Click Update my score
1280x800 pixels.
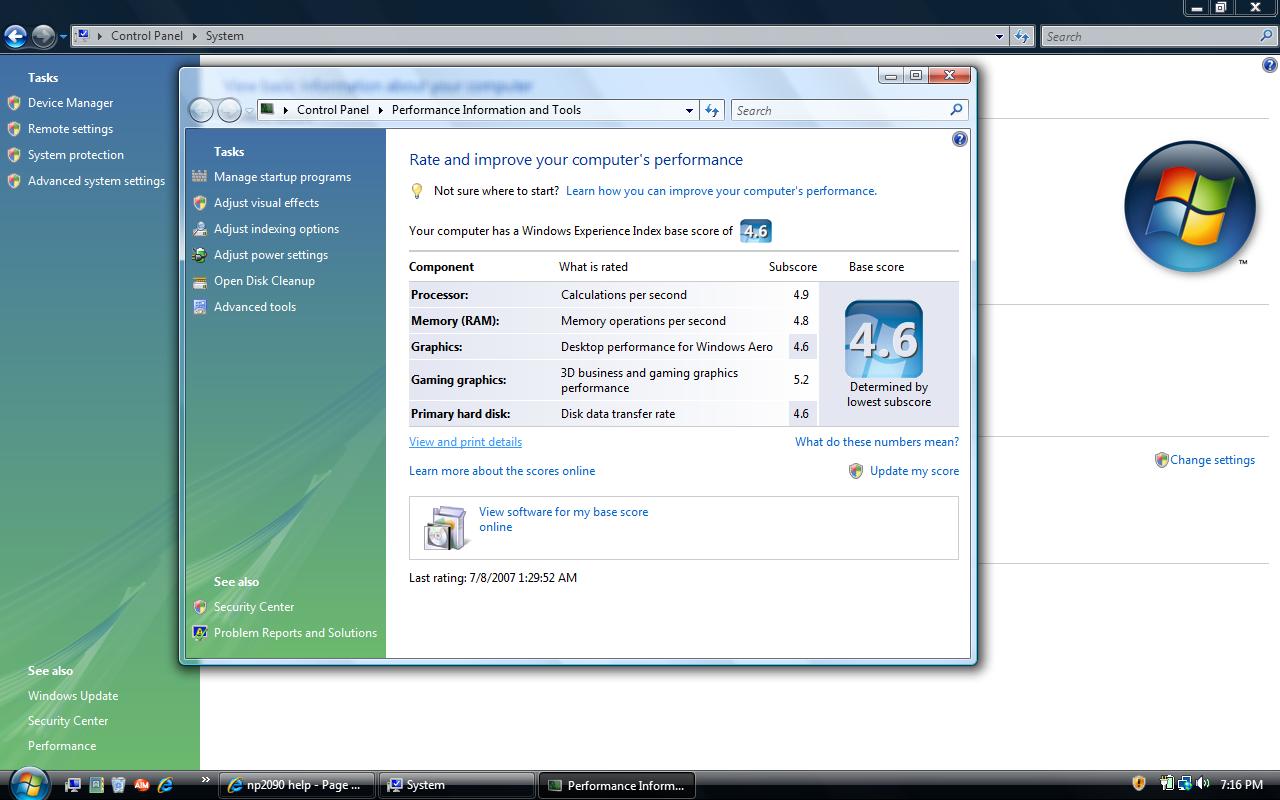(914, 471)
